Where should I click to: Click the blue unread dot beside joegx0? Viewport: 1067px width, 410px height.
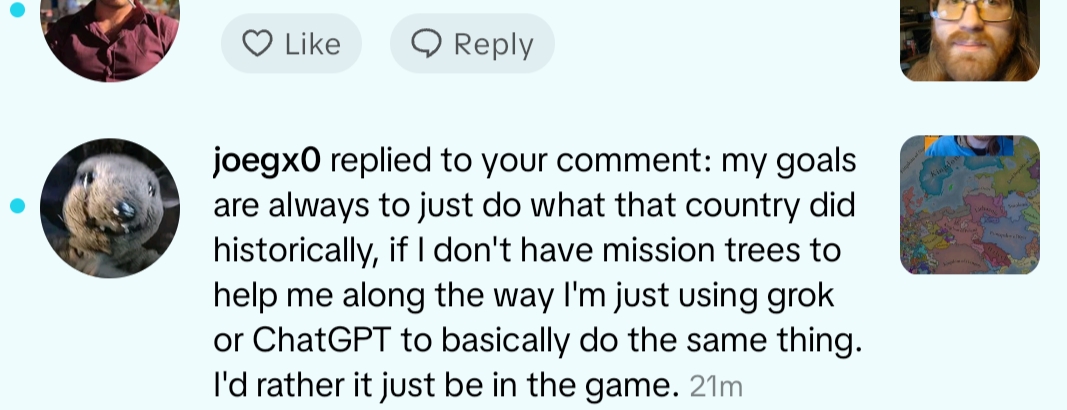click(x=16, y=207)
